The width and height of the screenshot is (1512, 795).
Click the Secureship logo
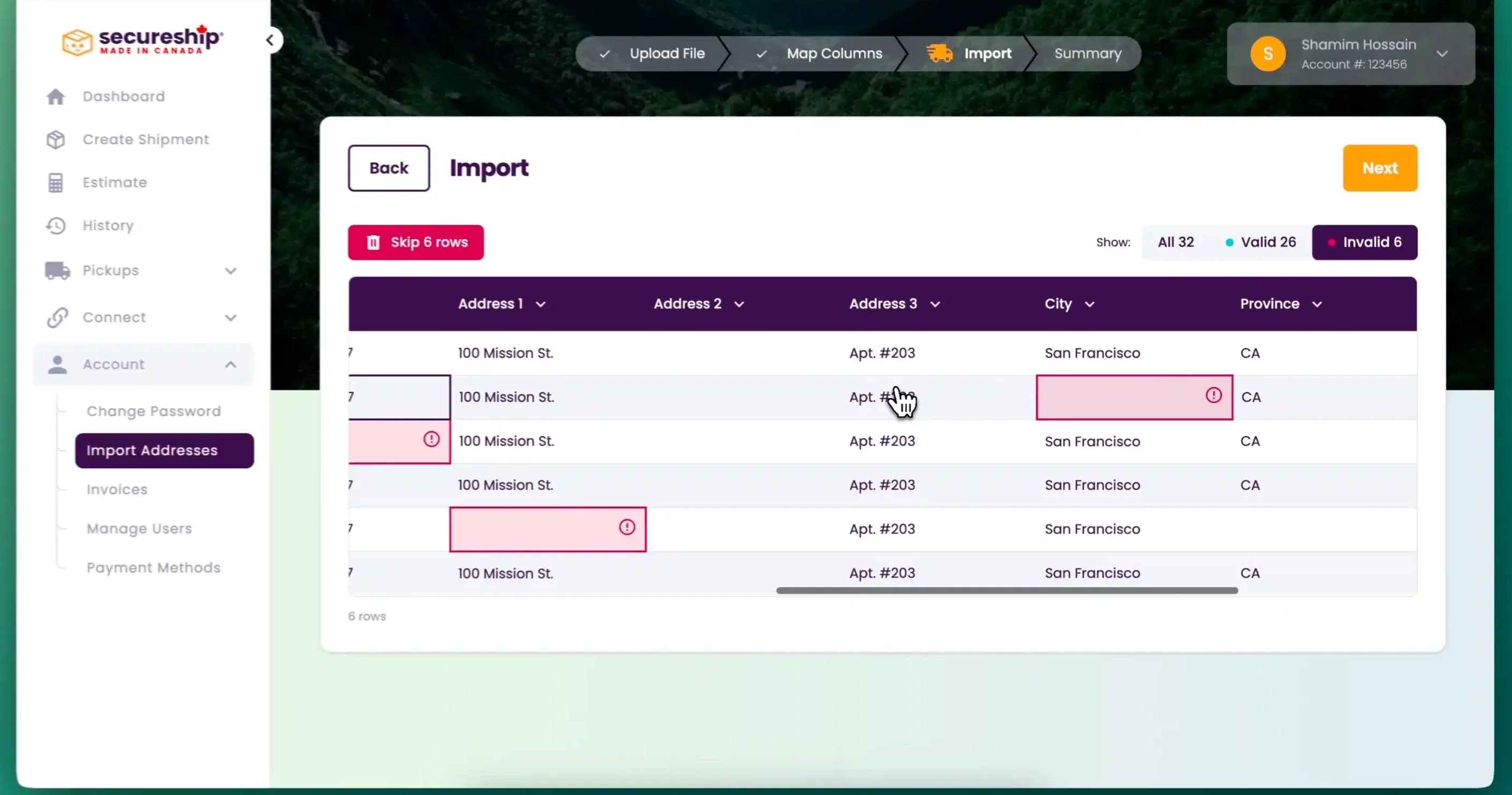pyautogui.click(x=142, y=40)
